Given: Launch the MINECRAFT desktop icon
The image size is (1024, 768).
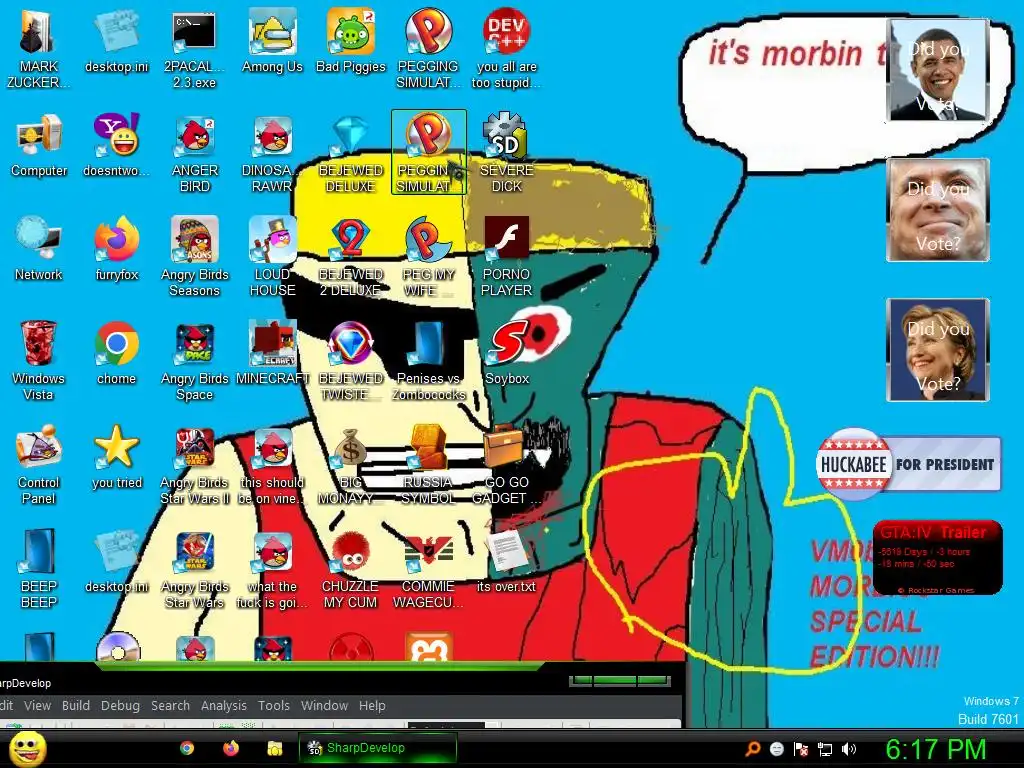Looking at the screenshot, I should 272,354.
